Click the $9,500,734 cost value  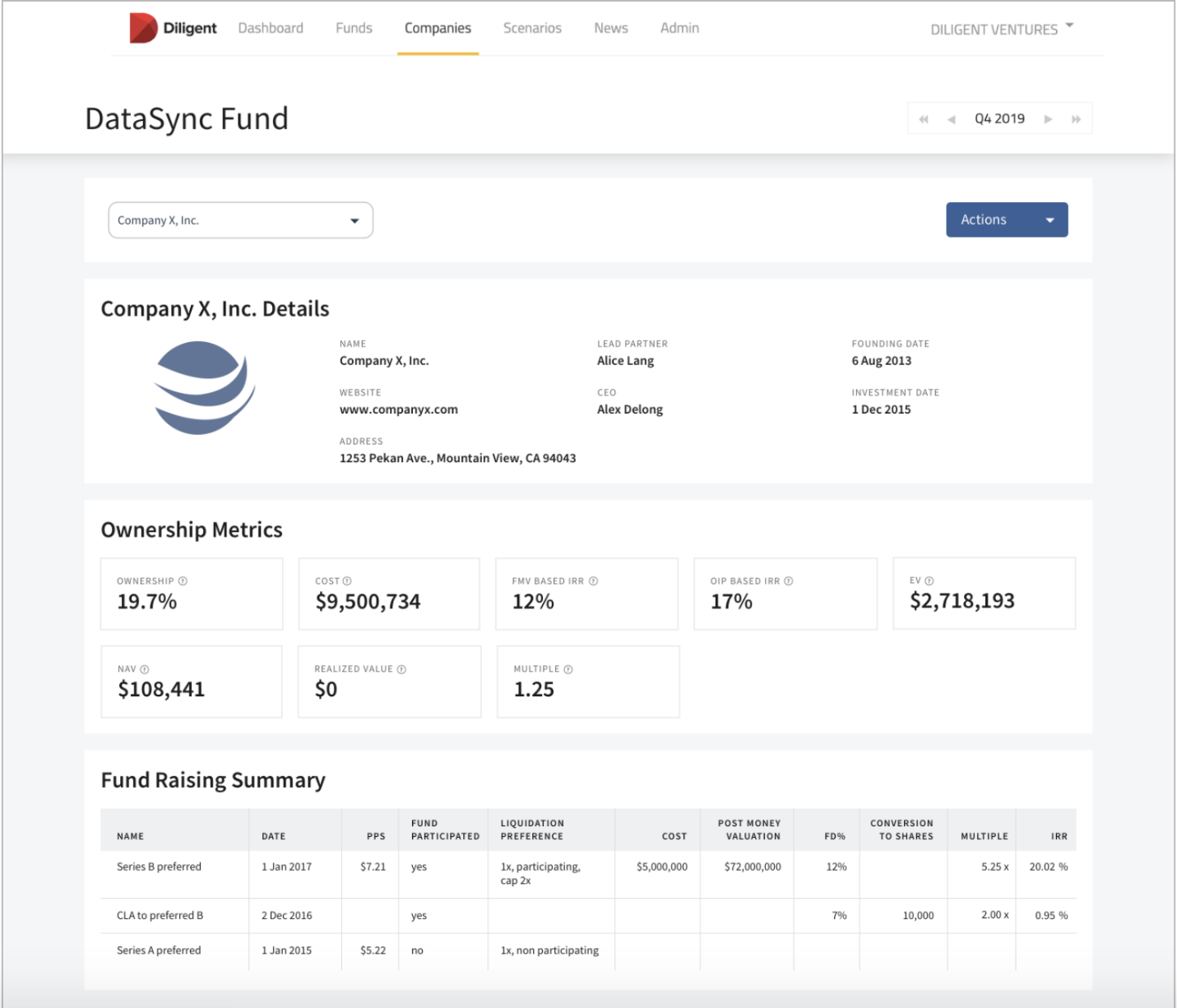click(368, 602)
